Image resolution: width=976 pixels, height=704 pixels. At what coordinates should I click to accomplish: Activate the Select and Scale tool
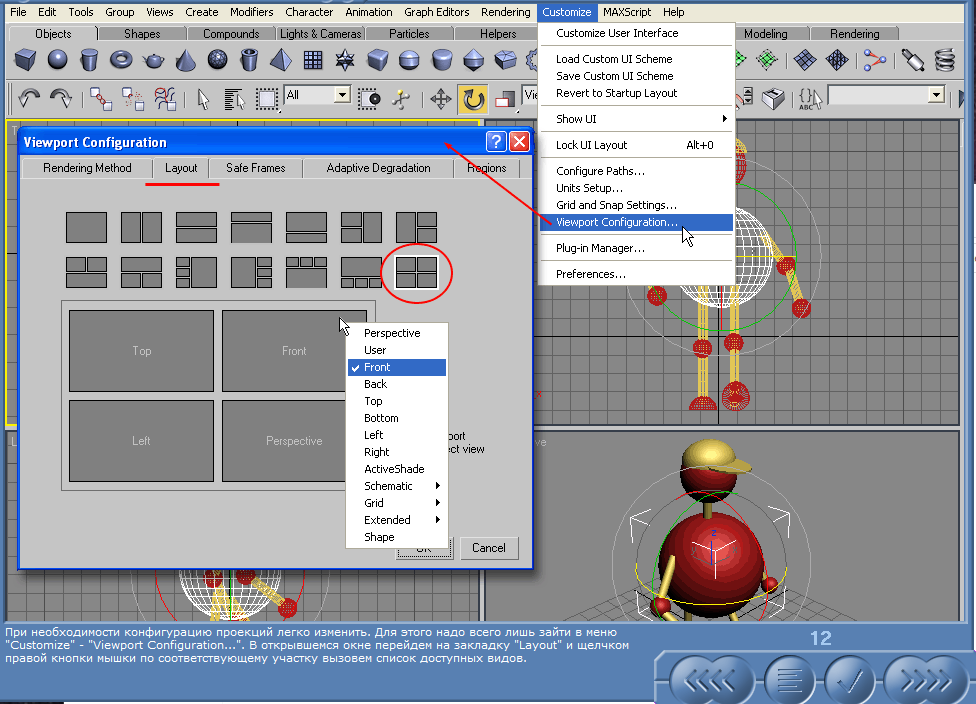(x=505, y=98)
